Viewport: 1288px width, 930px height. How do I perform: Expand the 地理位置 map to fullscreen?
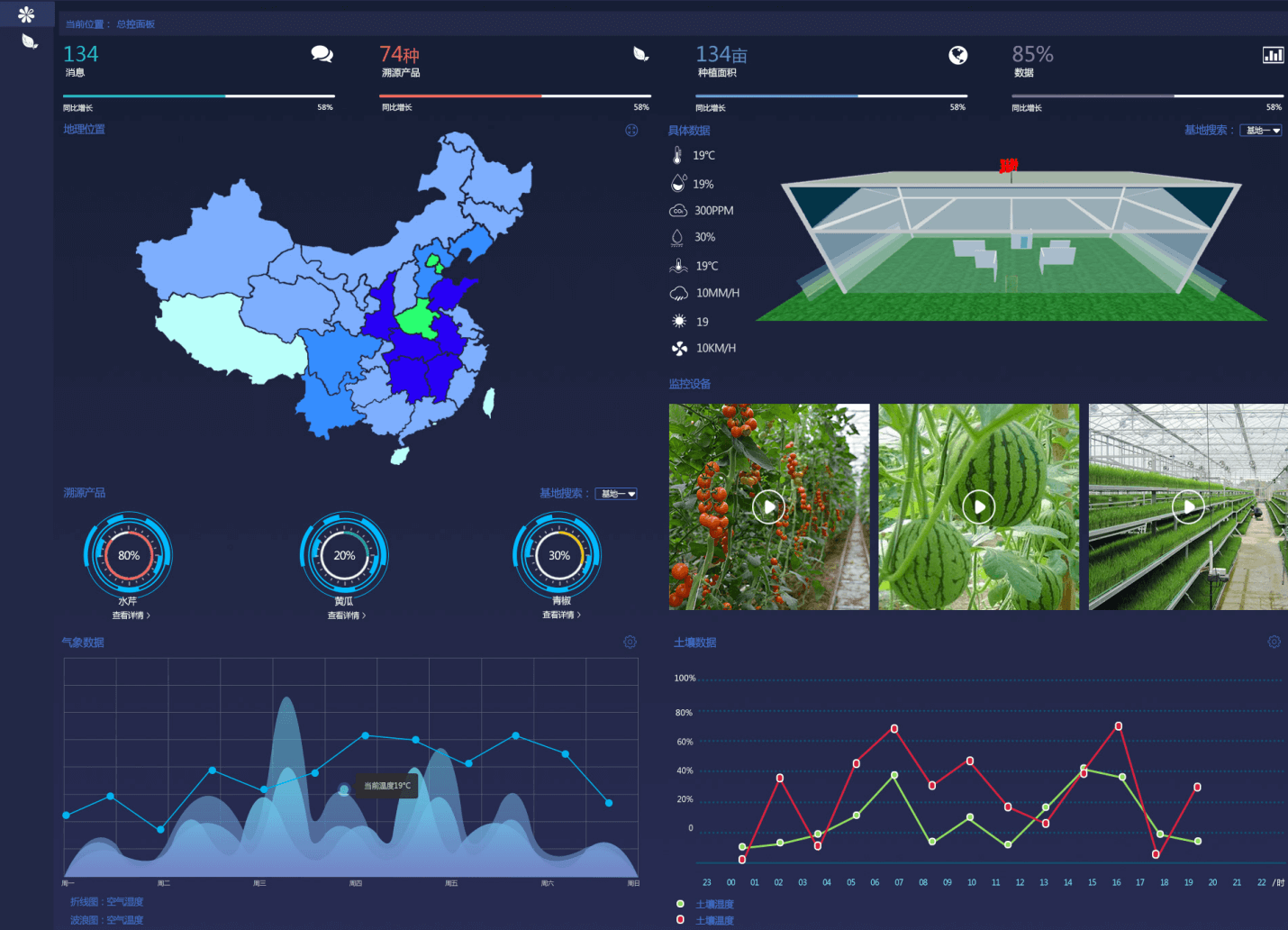coord(631,130)
